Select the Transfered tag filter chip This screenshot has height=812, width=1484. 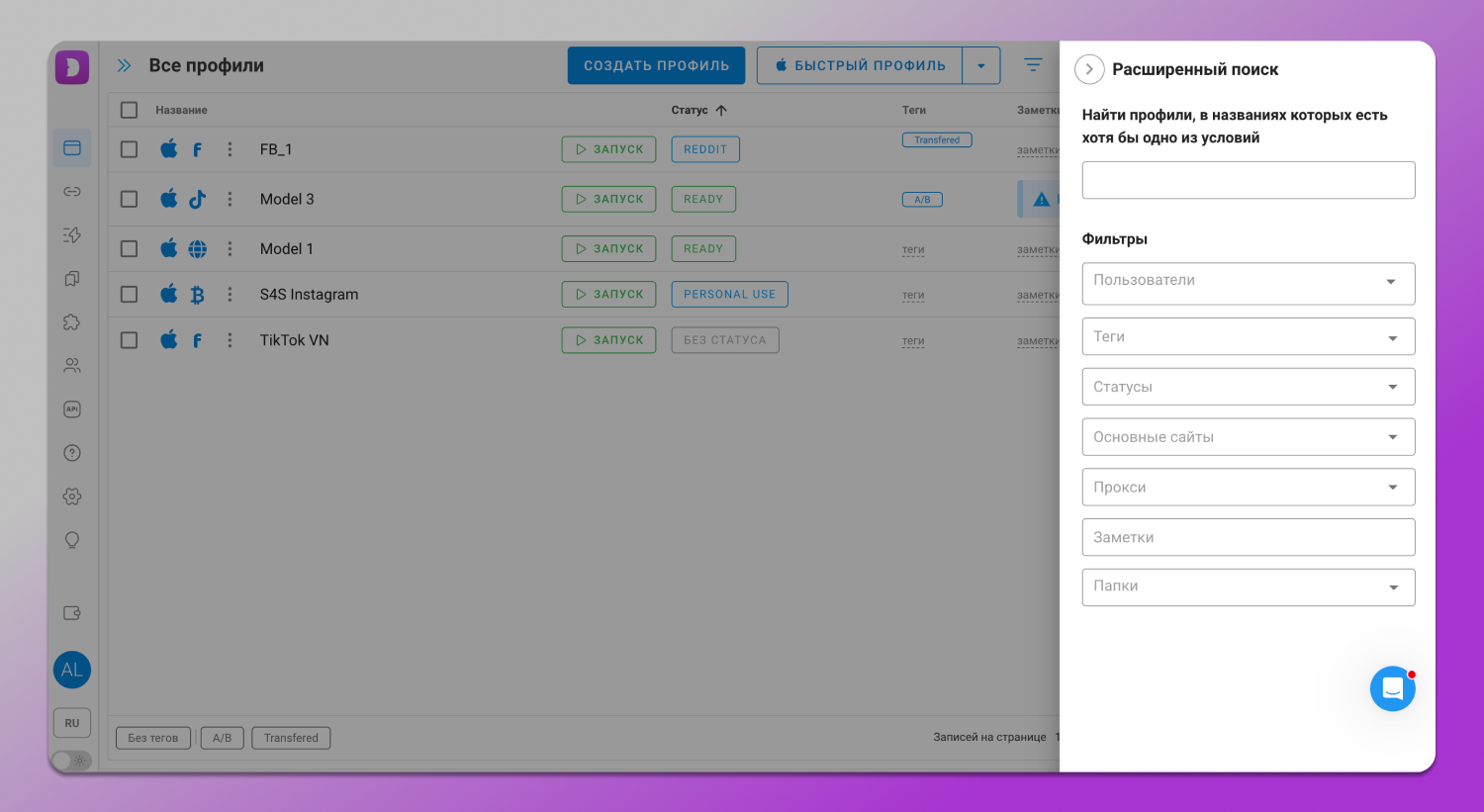tap(291, 738)
